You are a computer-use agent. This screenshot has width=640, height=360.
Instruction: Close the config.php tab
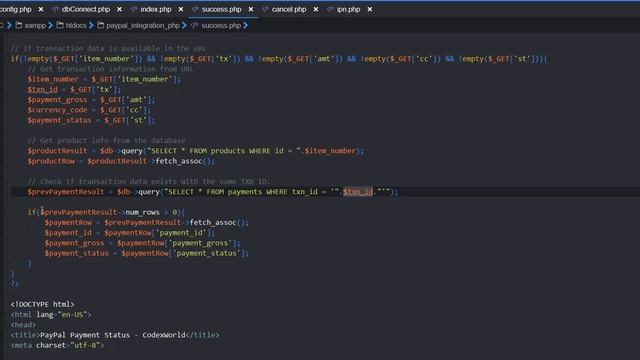point(41,9)
